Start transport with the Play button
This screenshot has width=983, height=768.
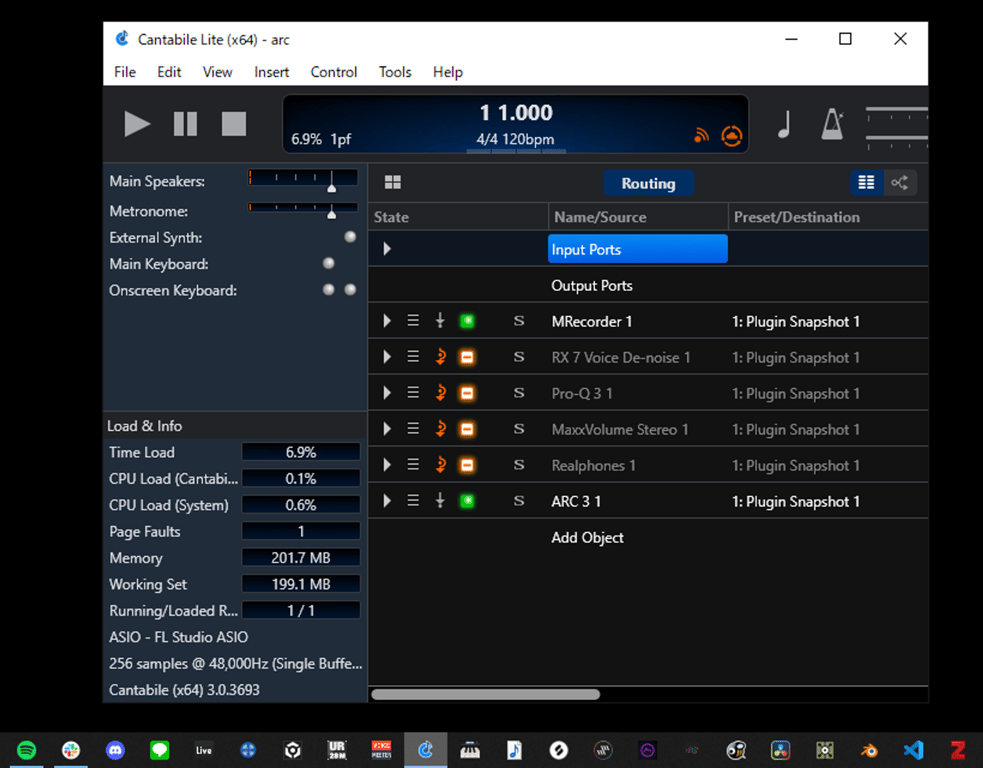coord(137,124)
